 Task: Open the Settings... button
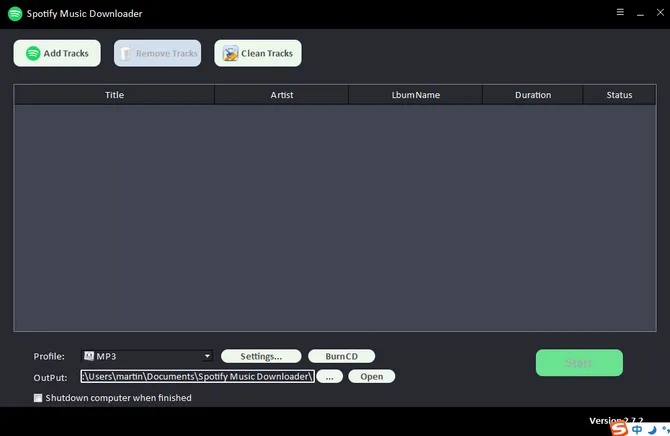pos(261,356)
